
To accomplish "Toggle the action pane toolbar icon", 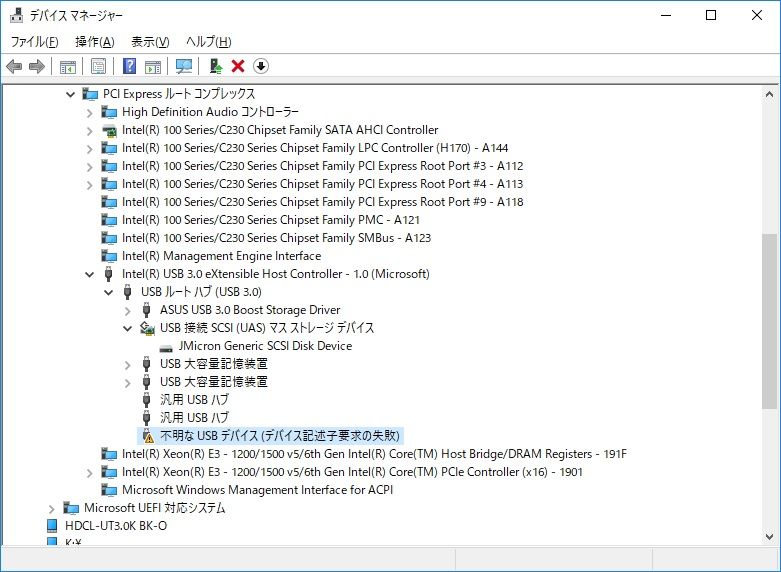I will [x=153, y=66].
